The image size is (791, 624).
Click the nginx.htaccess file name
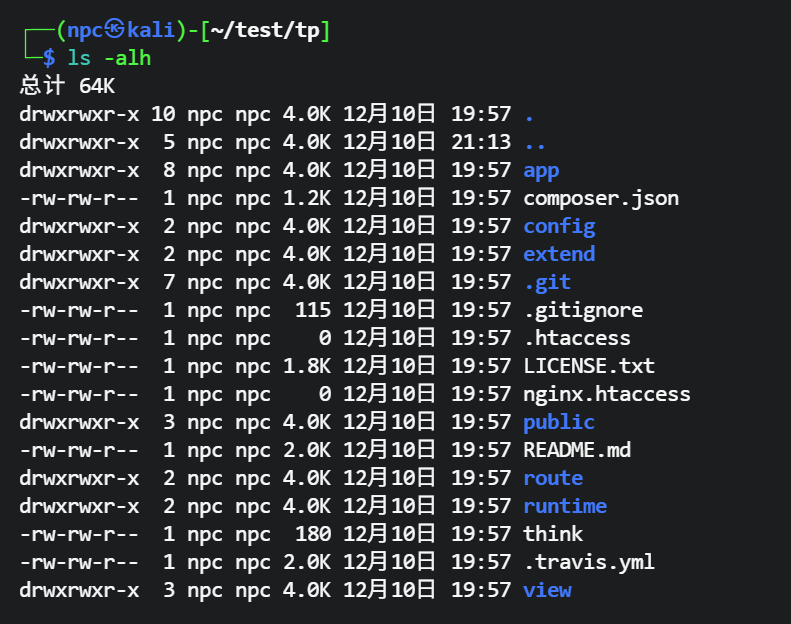point(607,394)
